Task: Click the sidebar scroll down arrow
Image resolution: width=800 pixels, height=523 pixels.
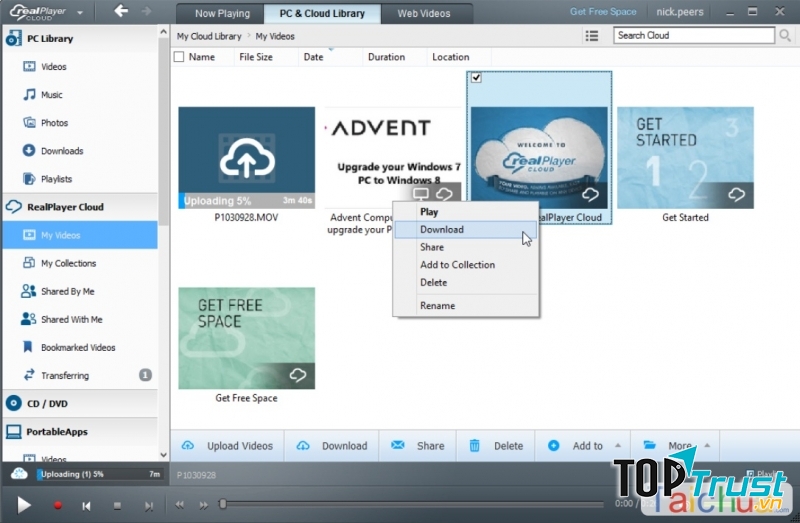Action: click(163, 455)
